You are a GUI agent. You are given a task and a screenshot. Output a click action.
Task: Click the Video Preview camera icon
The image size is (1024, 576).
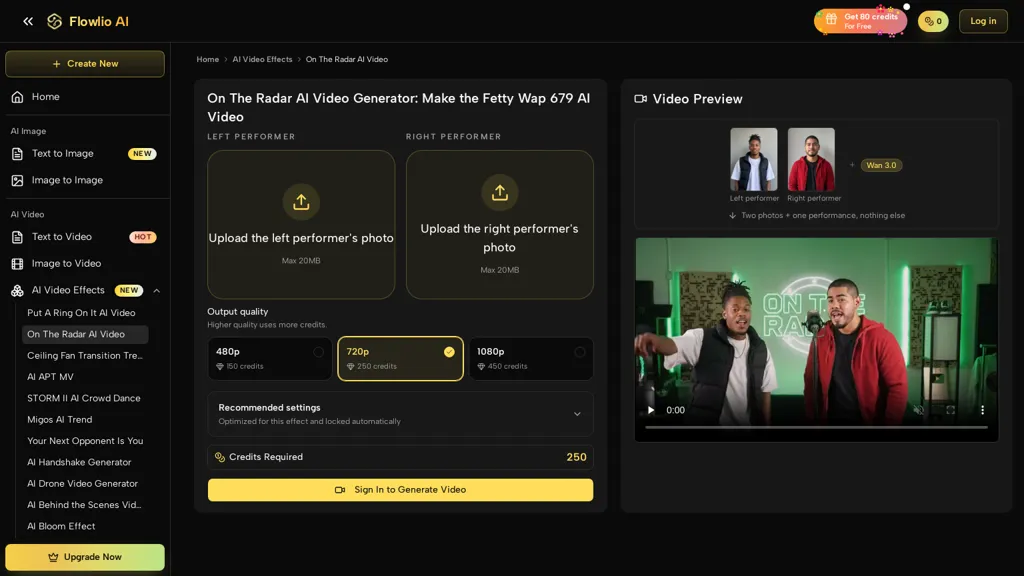tap(641, 99)
